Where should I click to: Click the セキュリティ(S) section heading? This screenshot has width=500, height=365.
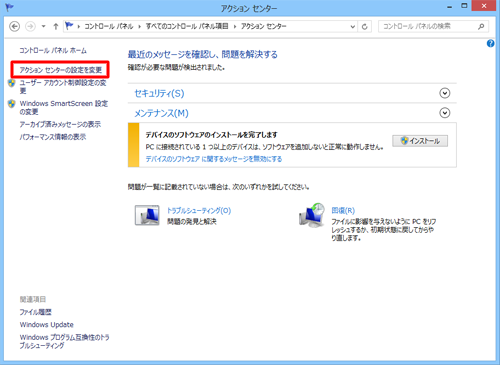[x=159, y=93]
